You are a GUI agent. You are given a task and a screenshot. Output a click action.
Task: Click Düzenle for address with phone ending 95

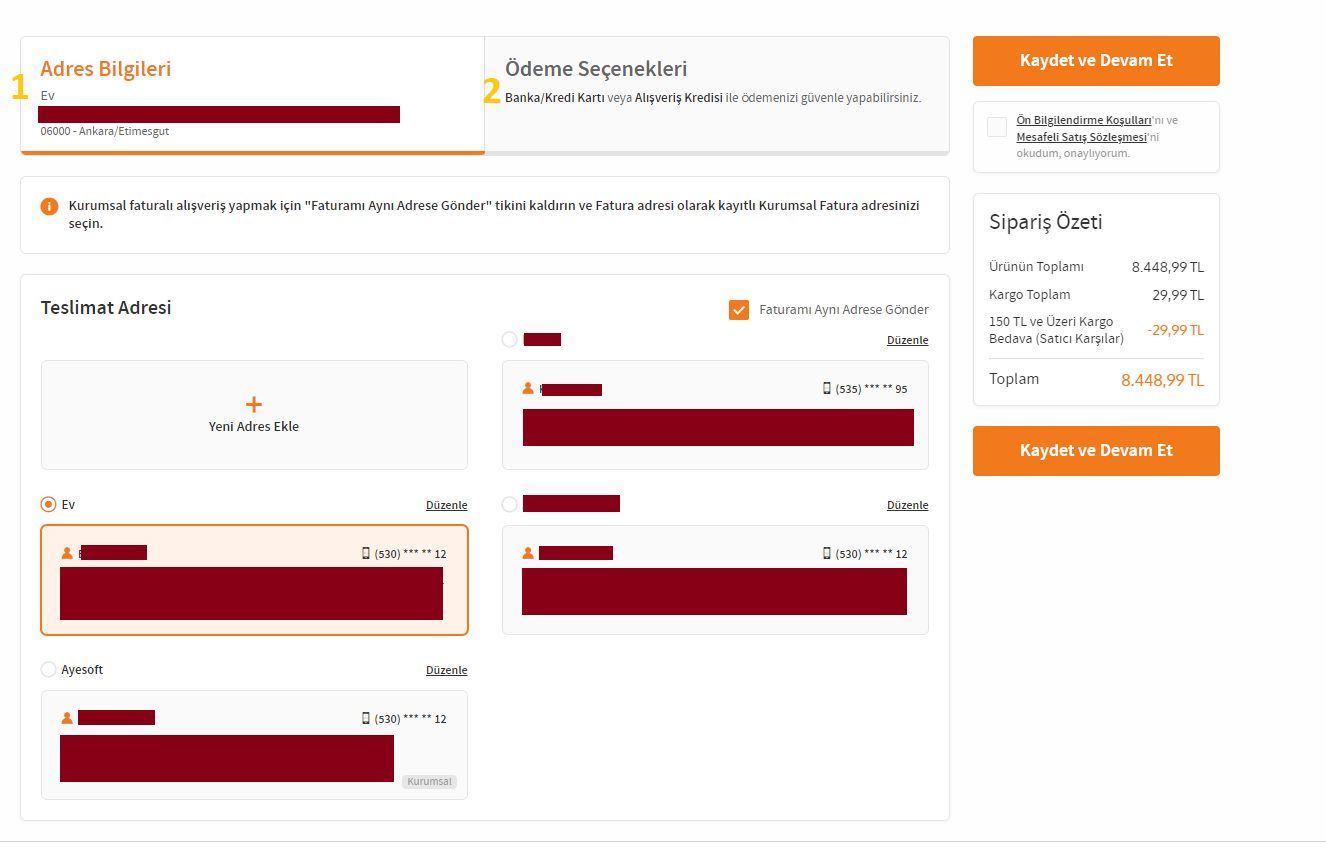908,341
